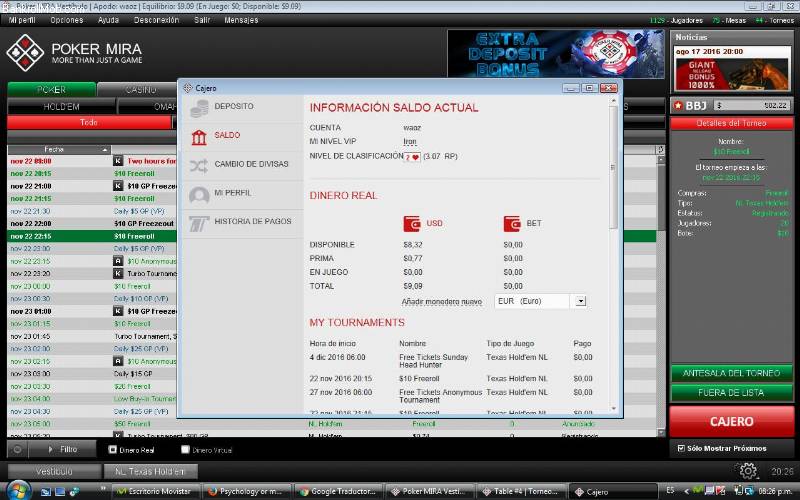Click the Historia de Pagos icon
Image resolution: width=800 pixels, height=500 pixels.
pyautogui.click(x=199, y=223)
